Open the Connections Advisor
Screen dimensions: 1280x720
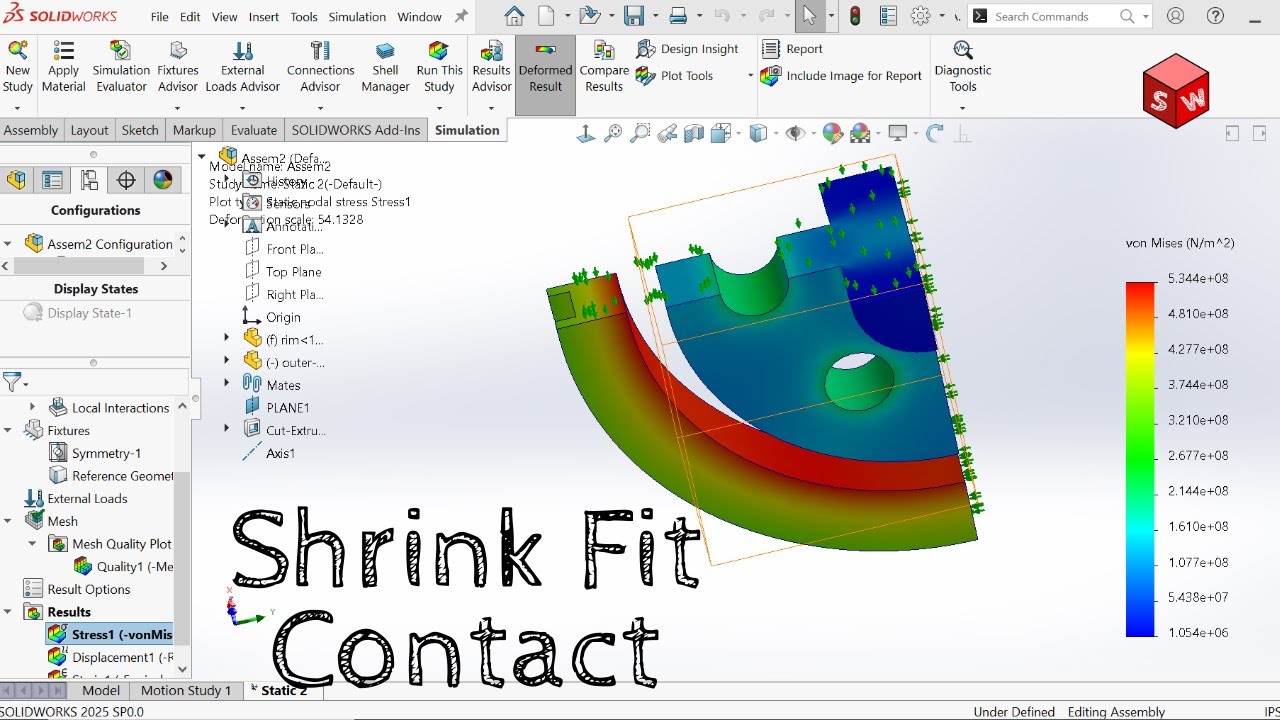(x=320, y=67)
